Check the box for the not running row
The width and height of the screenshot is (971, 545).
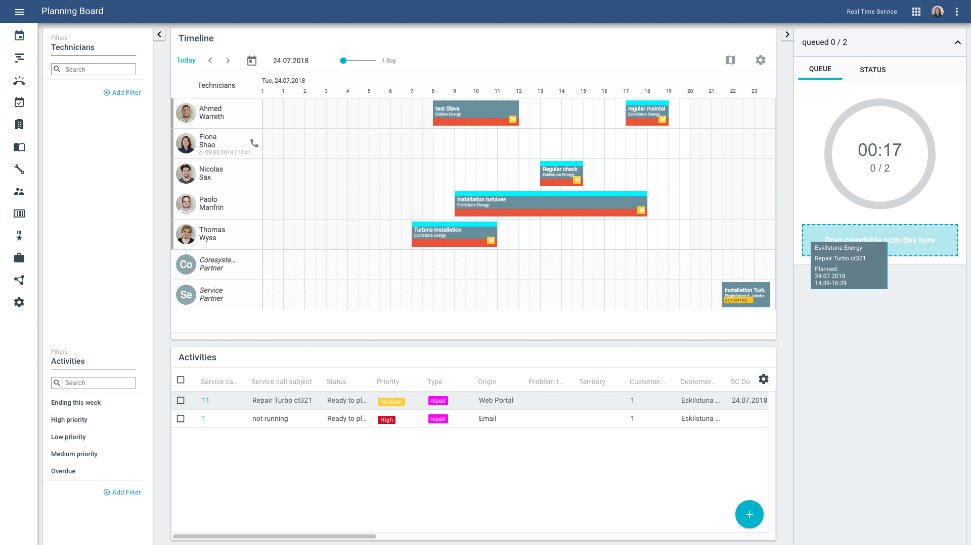[181, 419]
